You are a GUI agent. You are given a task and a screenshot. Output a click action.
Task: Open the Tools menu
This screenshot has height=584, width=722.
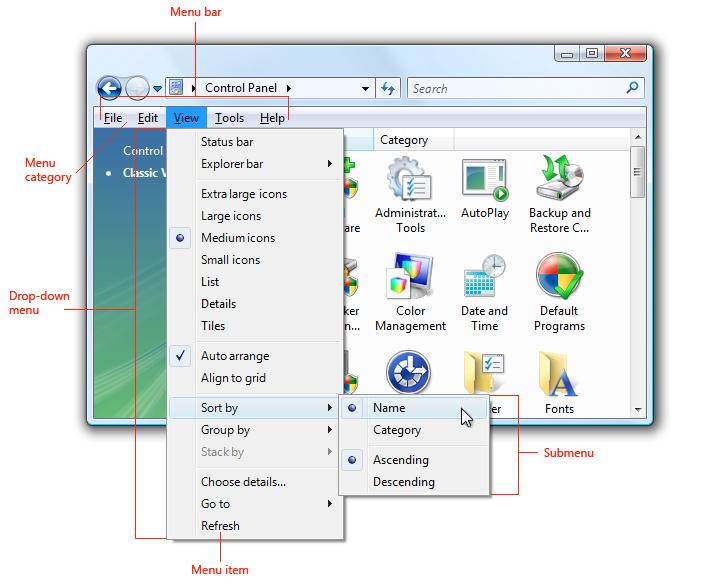click(229, 118)
